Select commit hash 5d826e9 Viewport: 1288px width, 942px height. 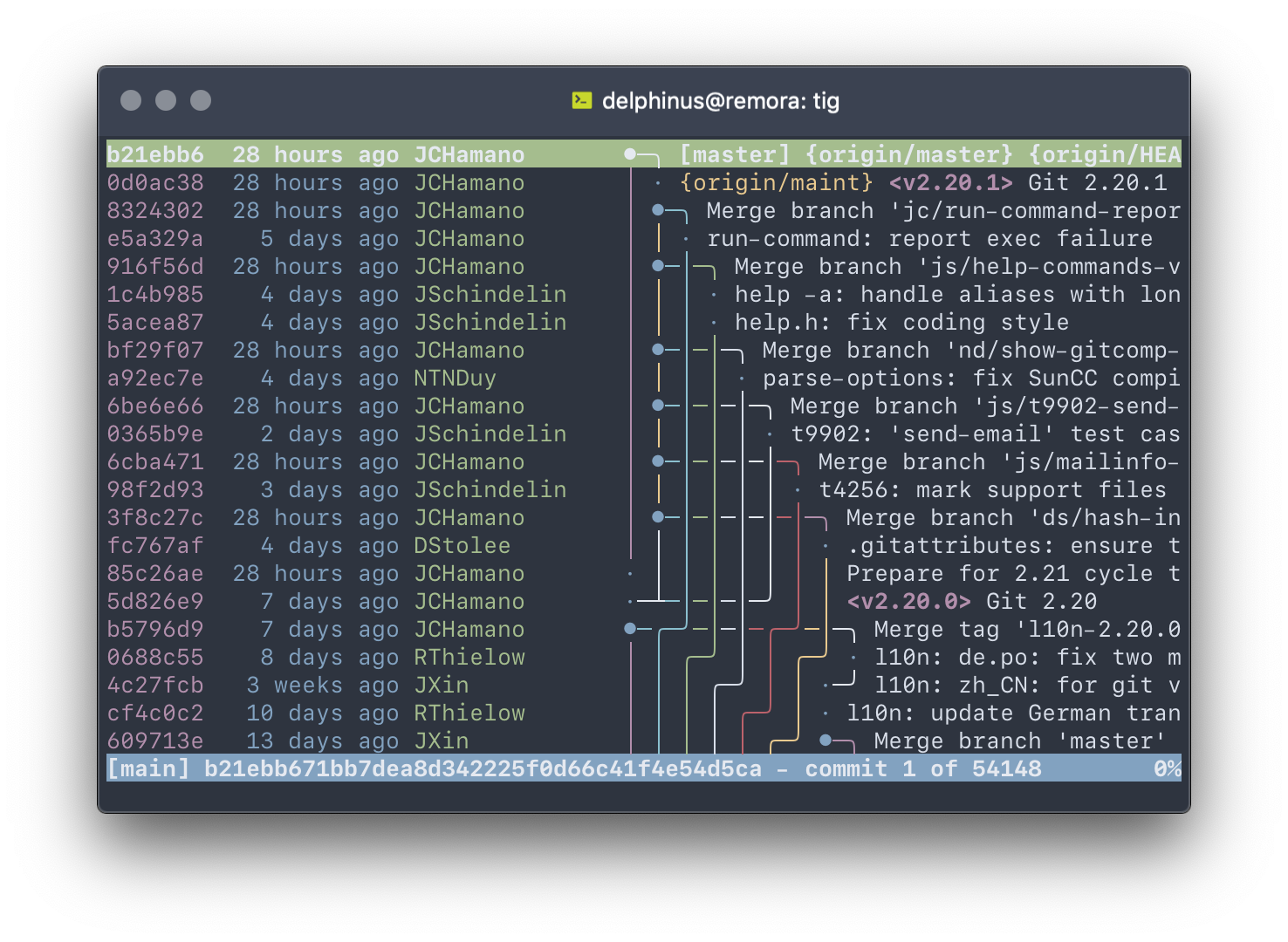155,601
